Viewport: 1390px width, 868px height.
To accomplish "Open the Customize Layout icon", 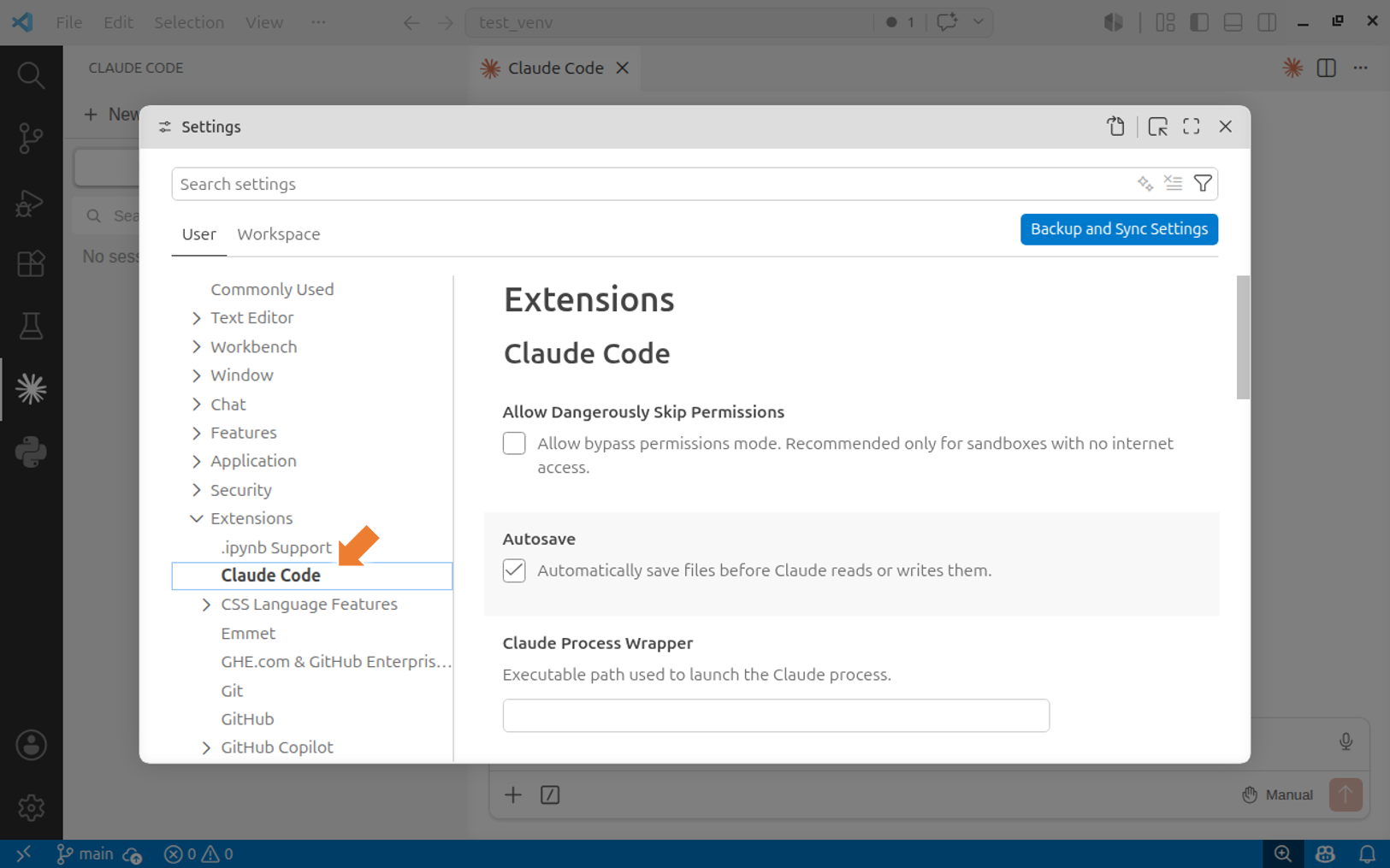I will tap(1165, 22).
